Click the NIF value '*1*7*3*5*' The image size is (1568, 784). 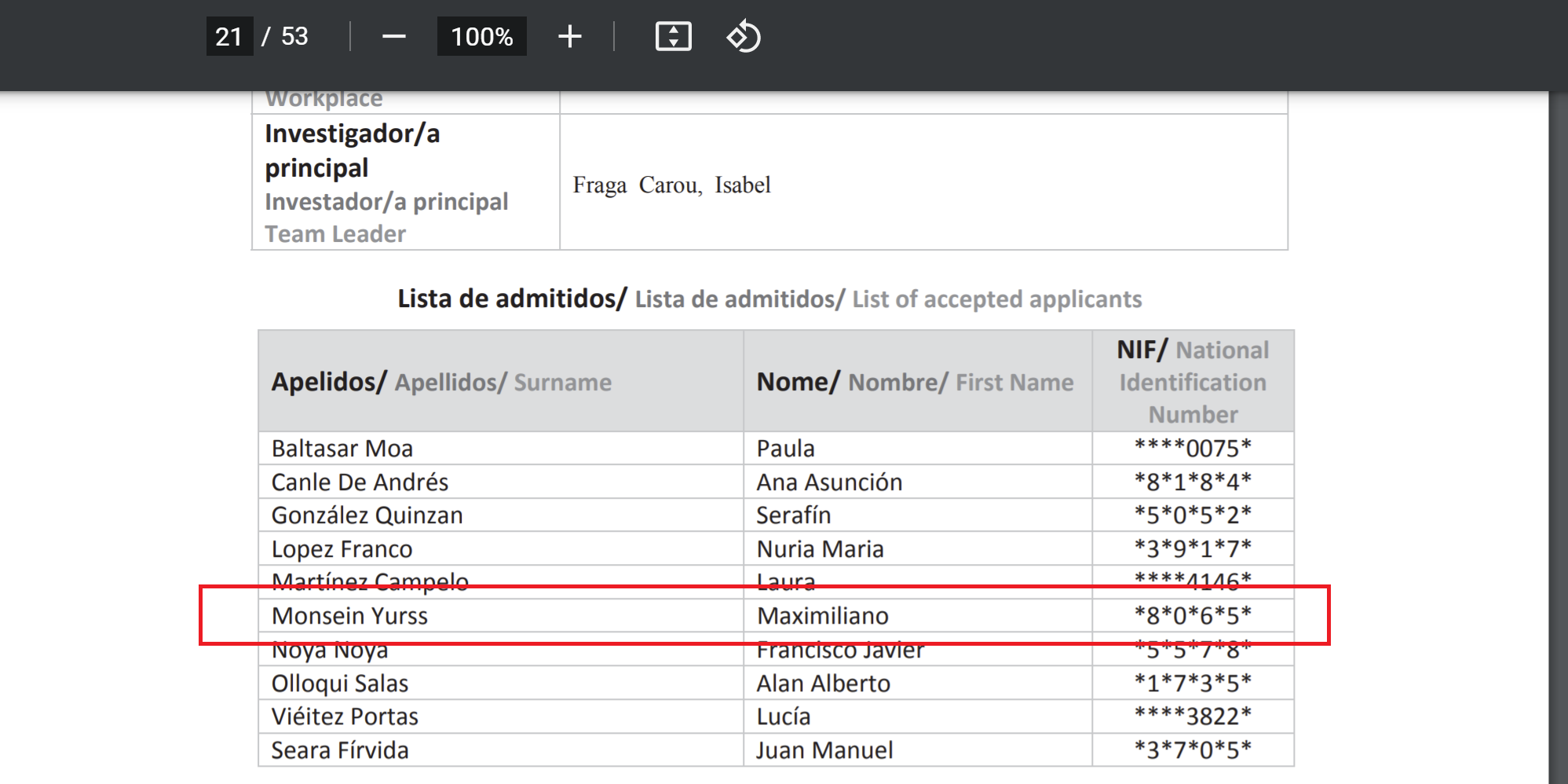tap(1193, 683)
